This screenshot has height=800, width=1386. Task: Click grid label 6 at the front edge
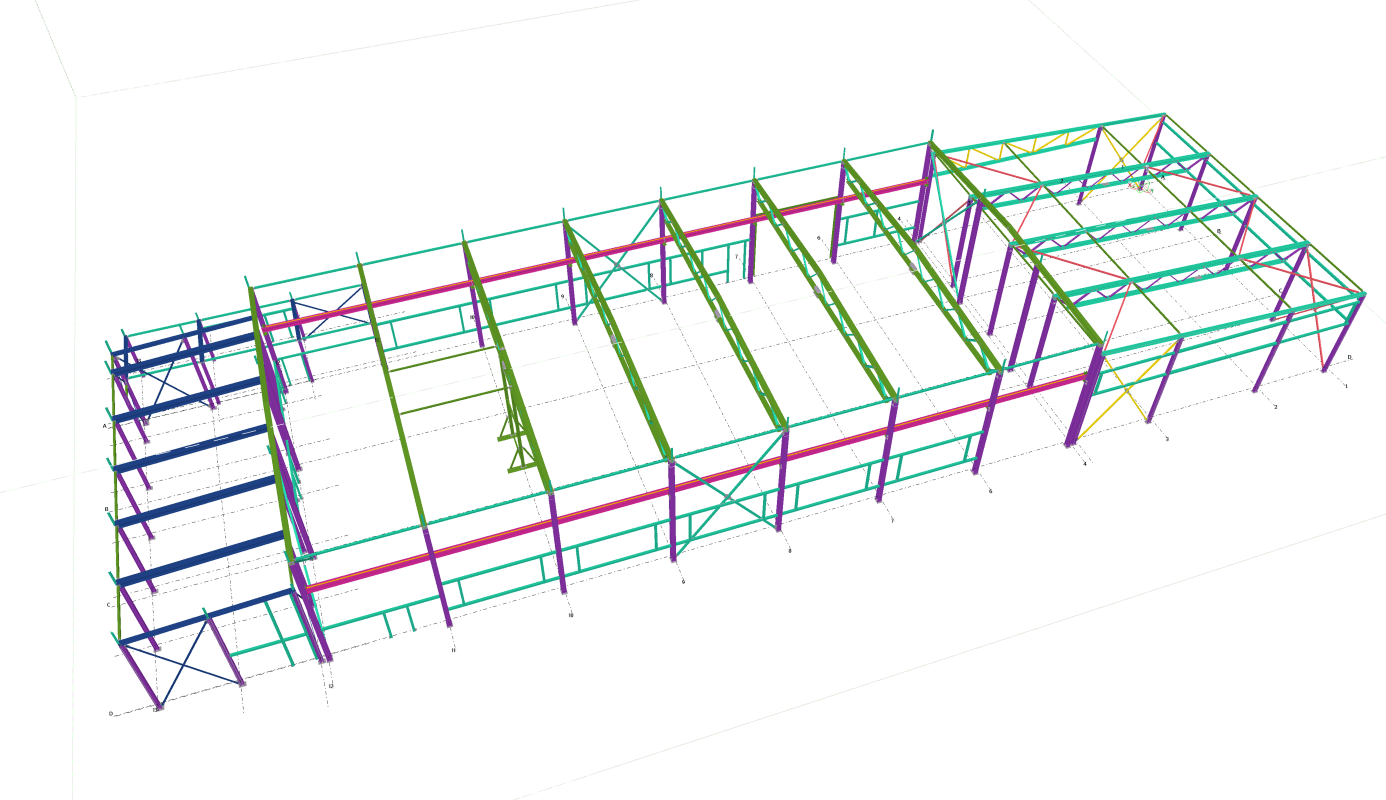(990, 491)
